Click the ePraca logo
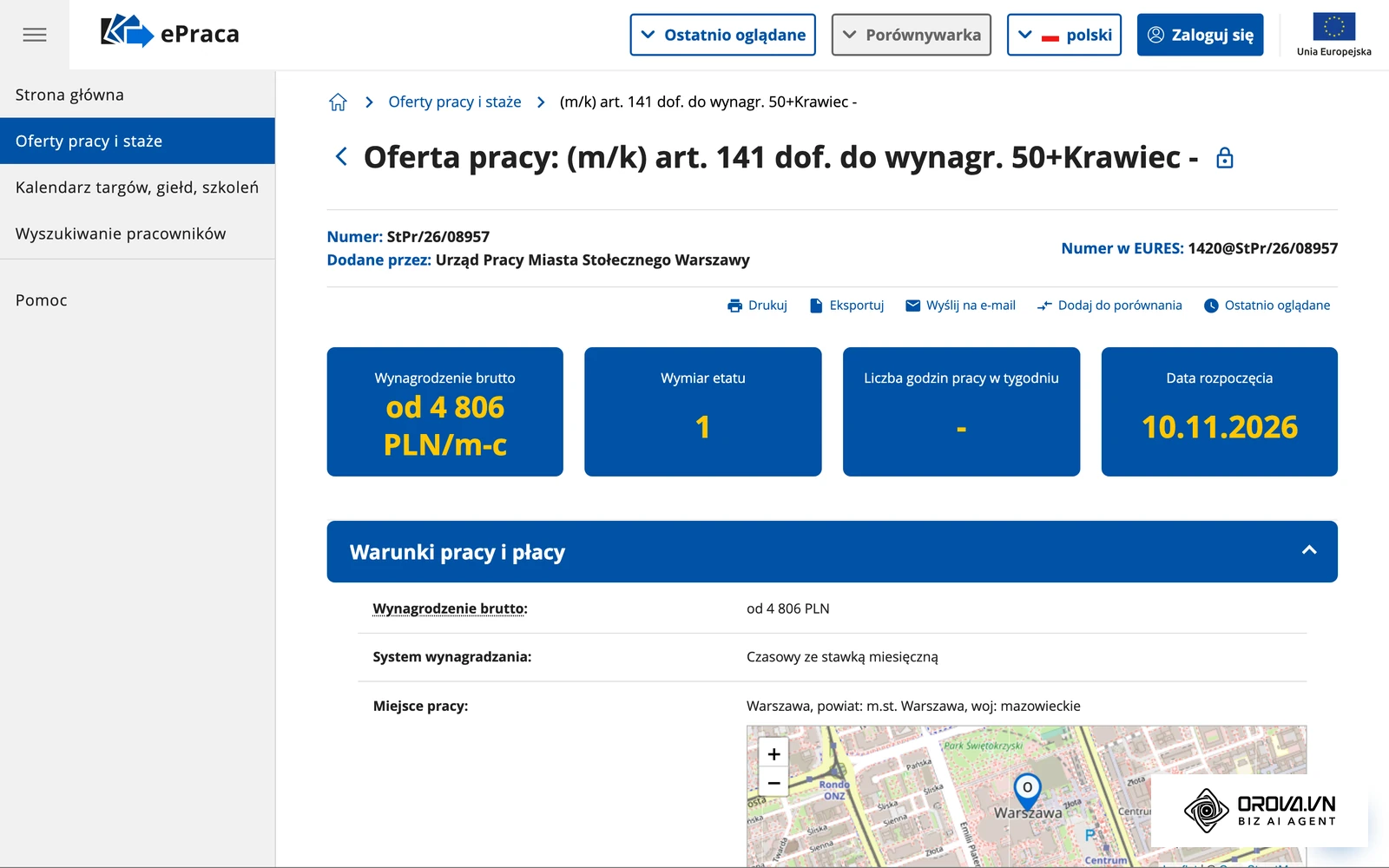 pyautogui.click(x=169, y=32)
